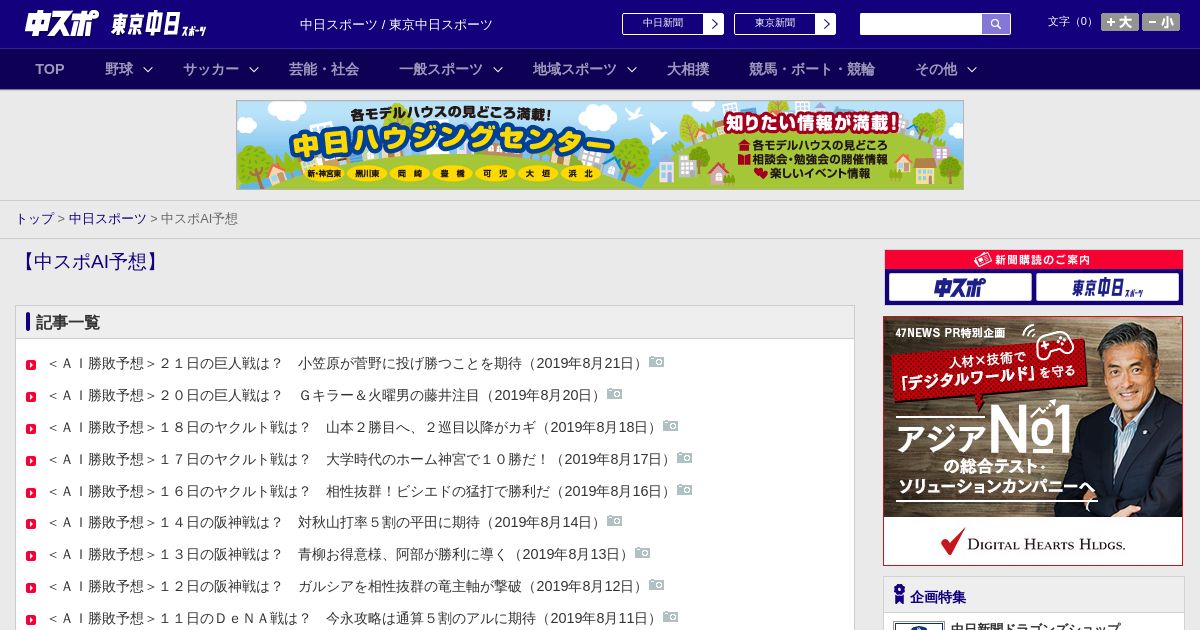Open the 芸能・社会 menu item

click(324, 69)
